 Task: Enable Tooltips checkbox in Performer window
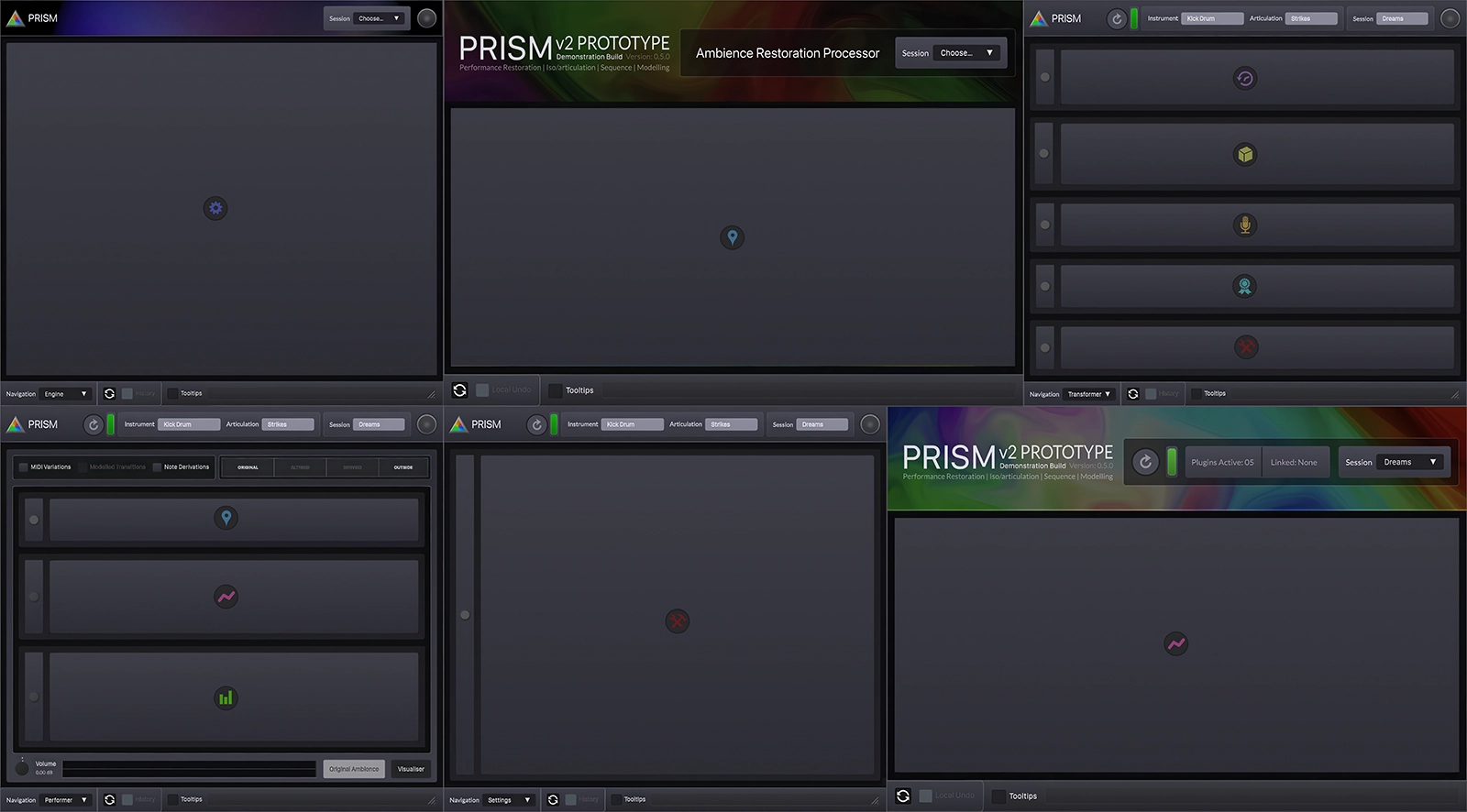point(172,799)
